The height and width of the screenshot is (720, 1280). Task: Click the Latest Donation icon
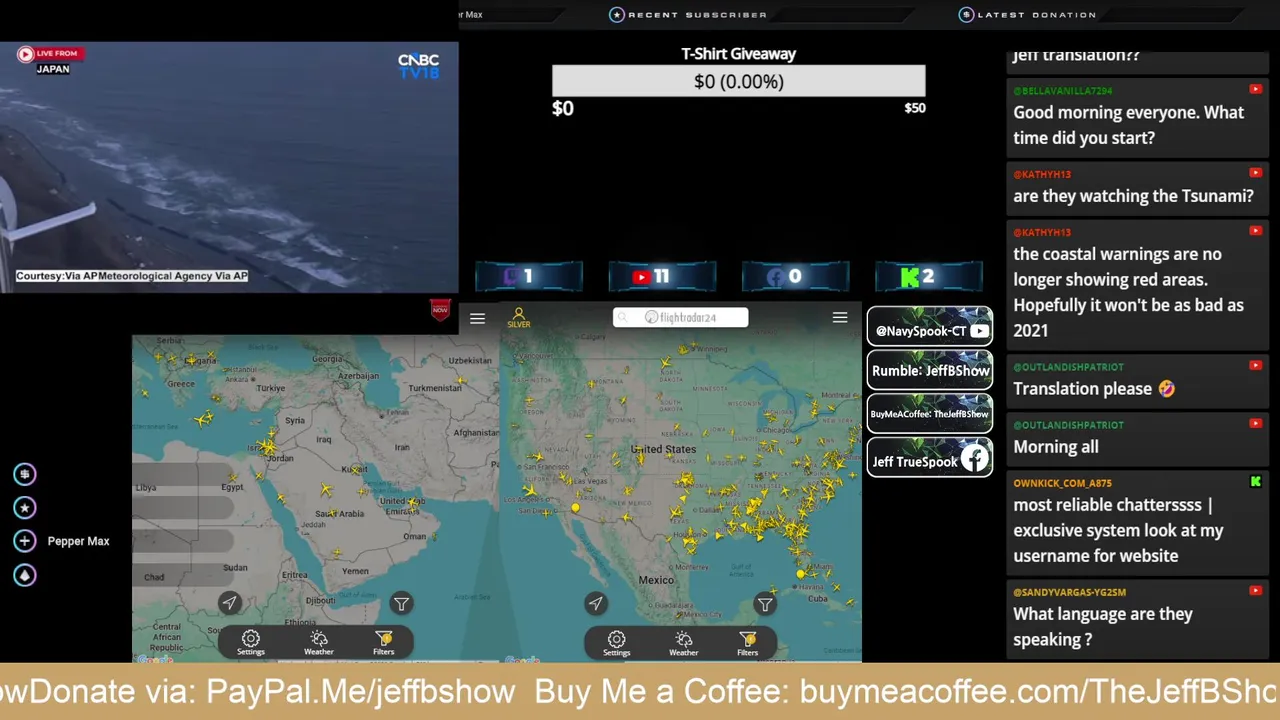(x=966, y=14)
